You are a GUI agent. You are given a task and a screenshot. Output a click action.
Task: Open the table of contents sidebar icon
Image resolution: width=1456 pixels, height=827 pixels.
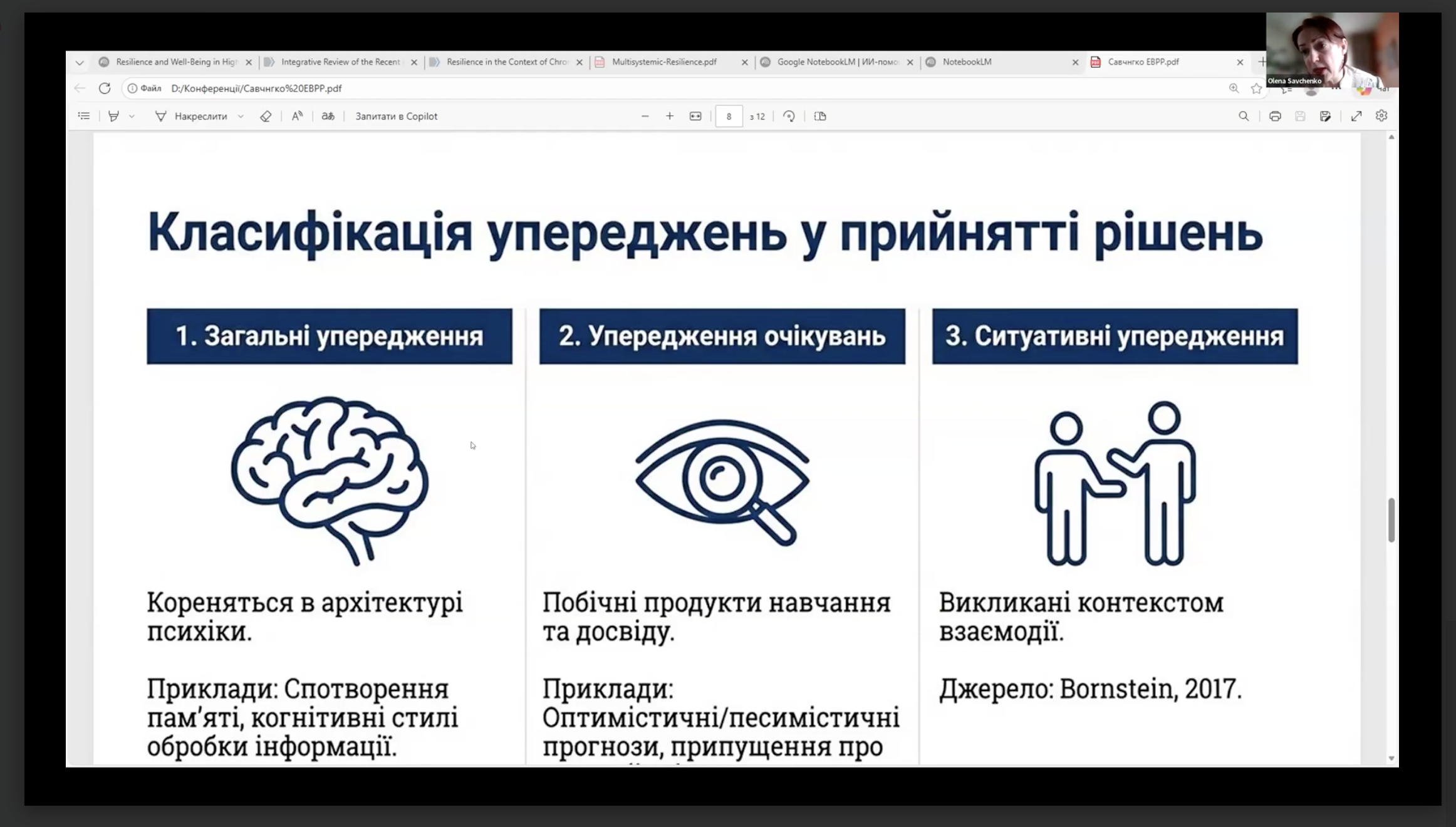coord(84,116)
